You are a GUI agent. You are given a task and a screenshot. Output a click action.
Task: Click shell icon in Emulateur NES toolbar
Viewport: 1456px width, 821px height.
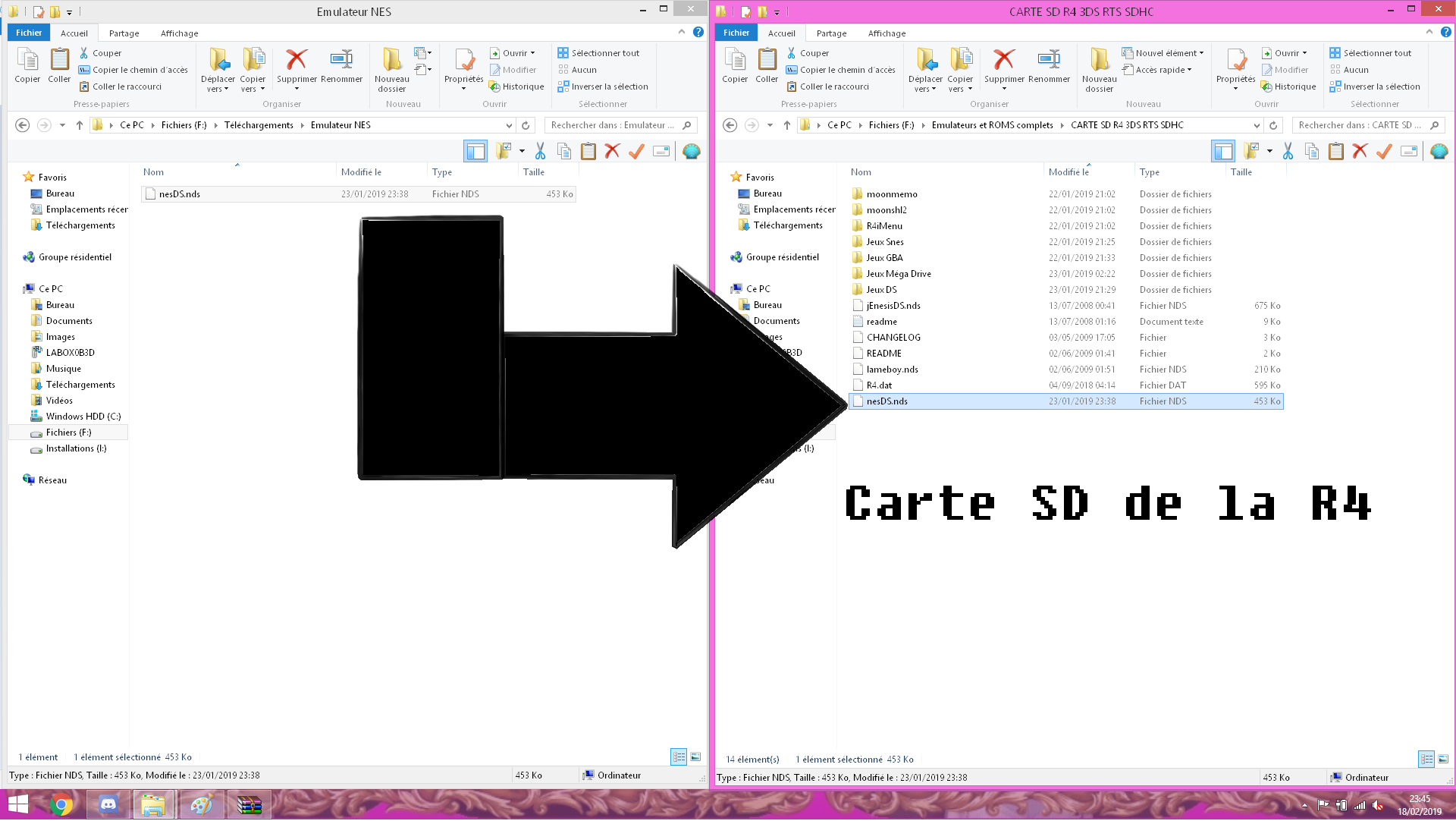click(691, 151)
